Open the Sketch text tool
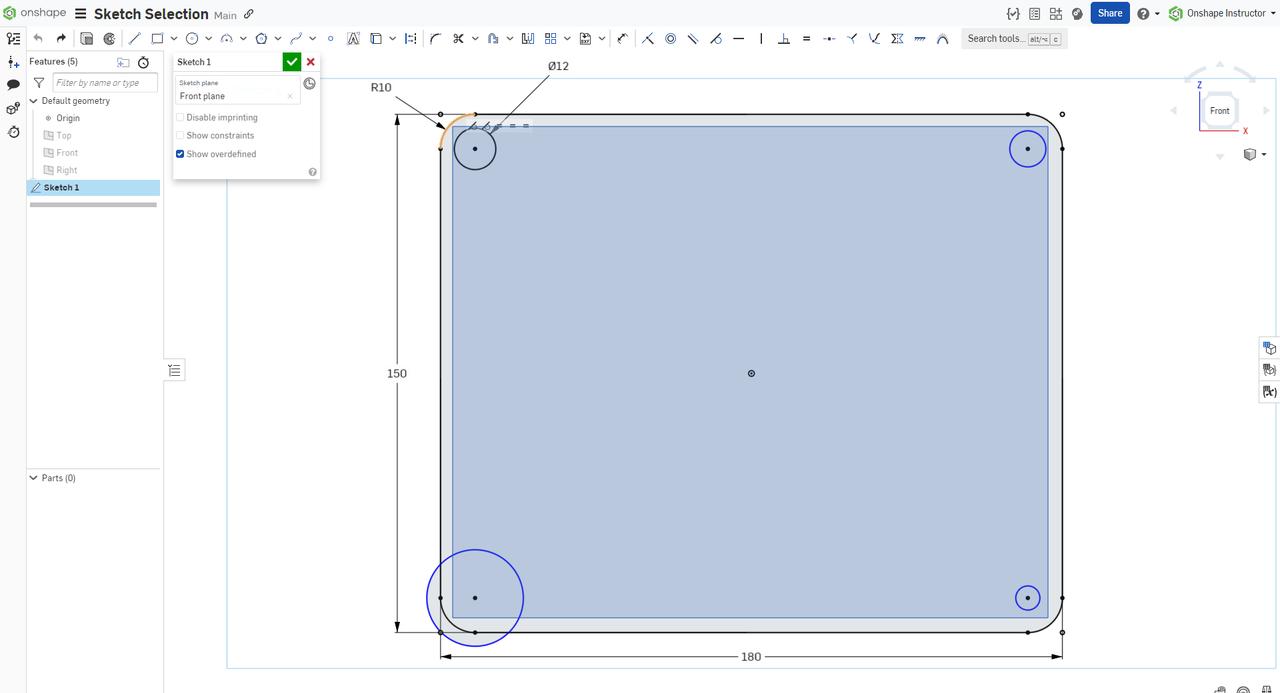The height and width of the screenshot is (693, 1280). click(353, 38)
